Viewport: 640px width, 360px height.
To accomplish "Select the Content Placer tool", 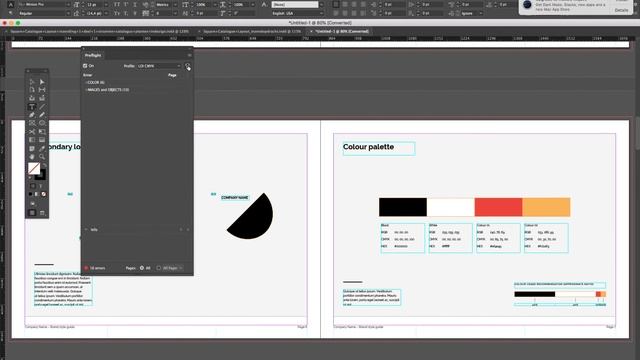I will tap(42, 98).
